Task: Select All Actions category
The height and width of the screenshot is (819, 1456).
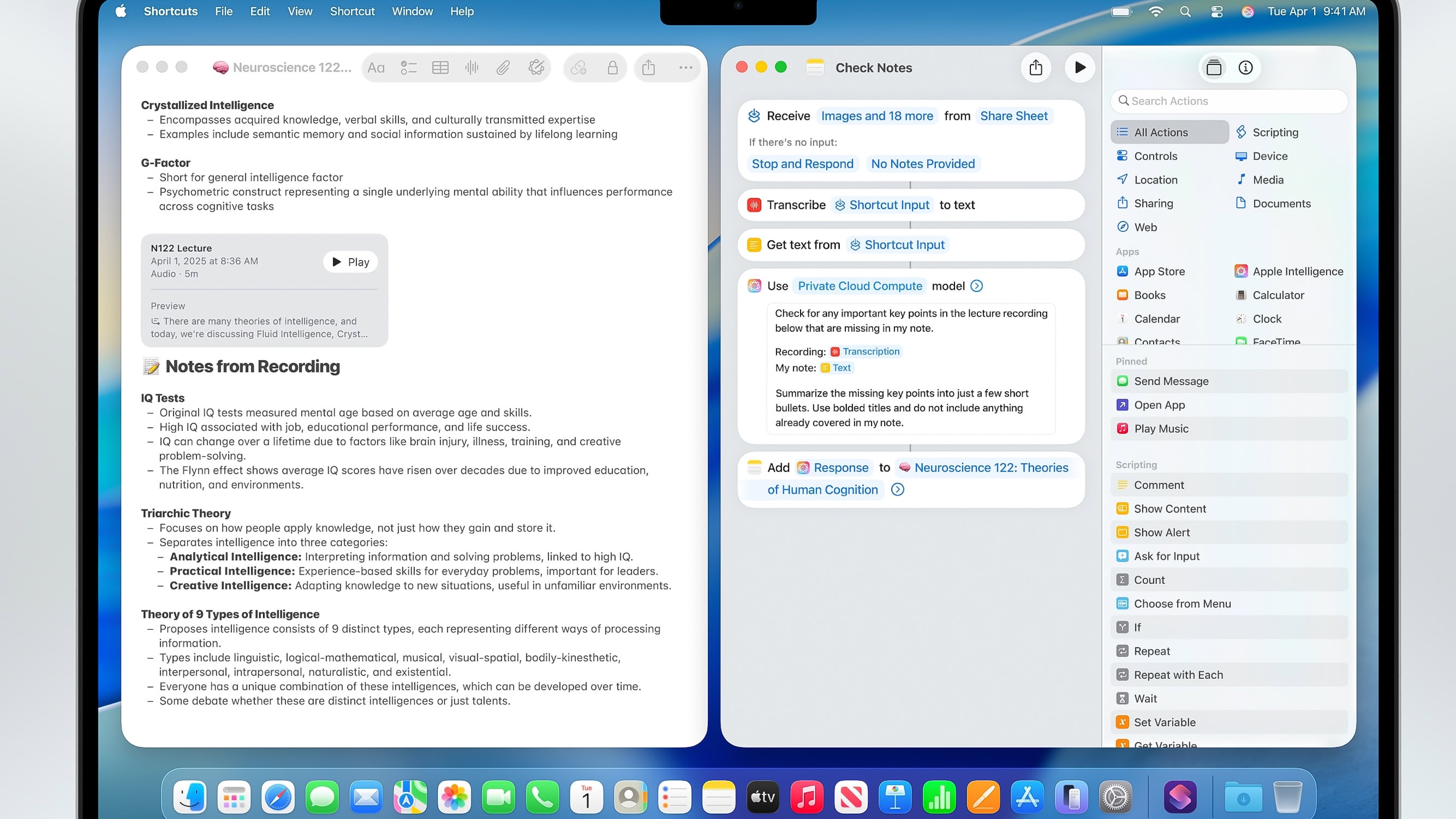Action: pos(1169,132)
